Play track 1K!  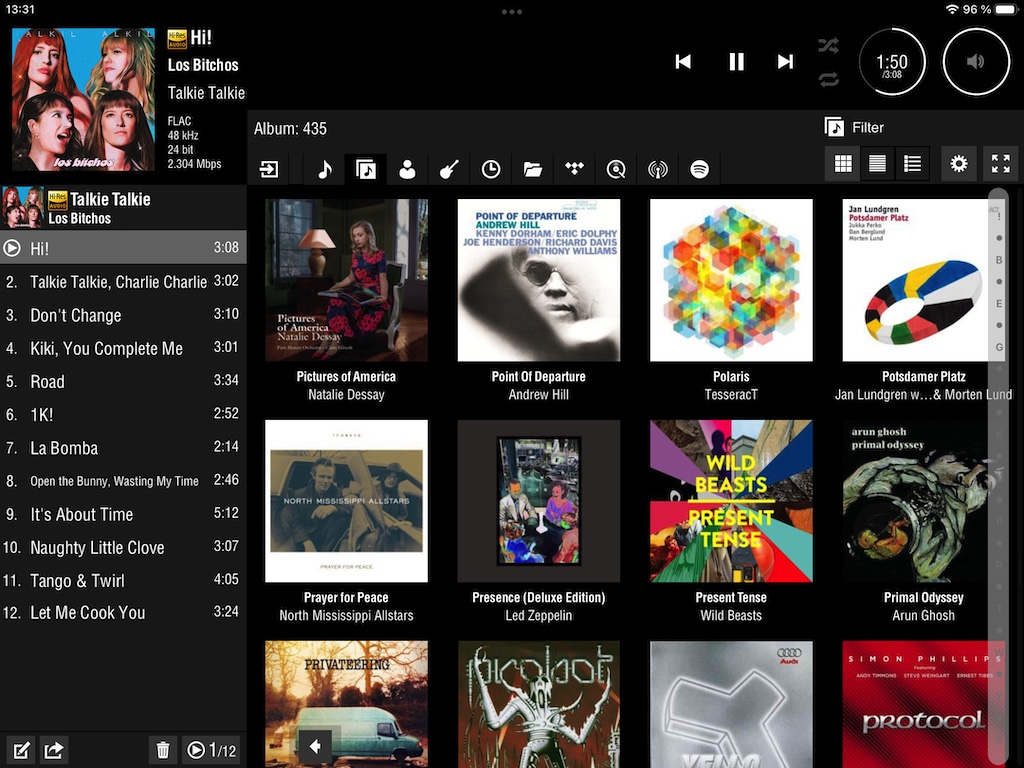click(123, 414)
